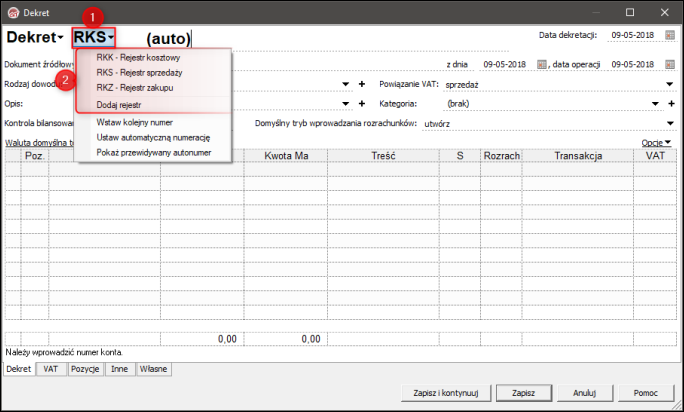Screen dimensions: 684x412
Task: Switch to the VAT tab
Action: tap(51, 369)
